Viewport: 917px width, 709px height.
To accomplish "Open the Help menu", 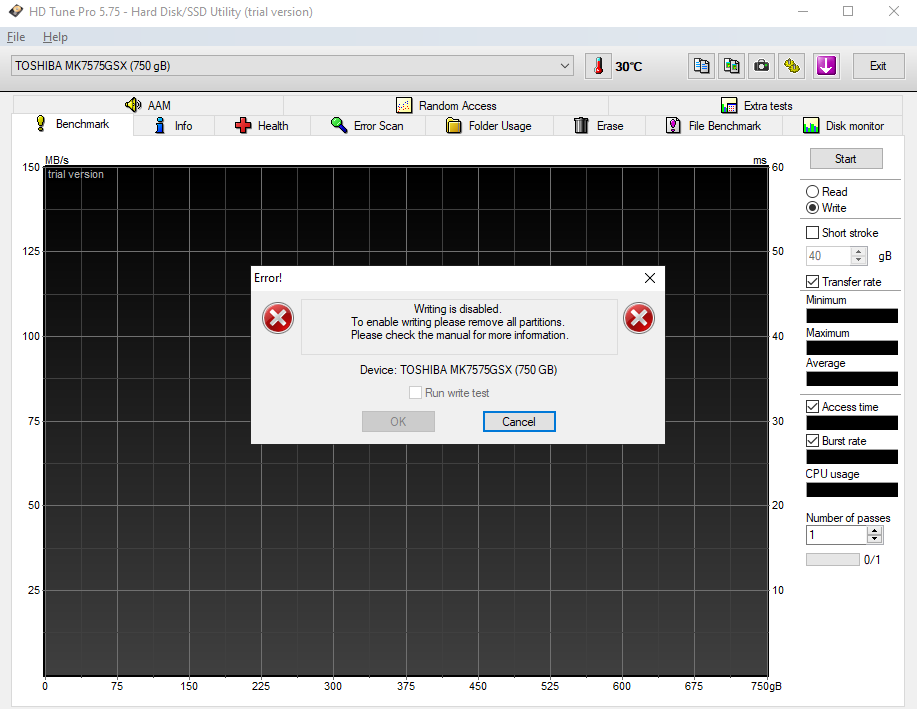I will click(x=55, y=37).
